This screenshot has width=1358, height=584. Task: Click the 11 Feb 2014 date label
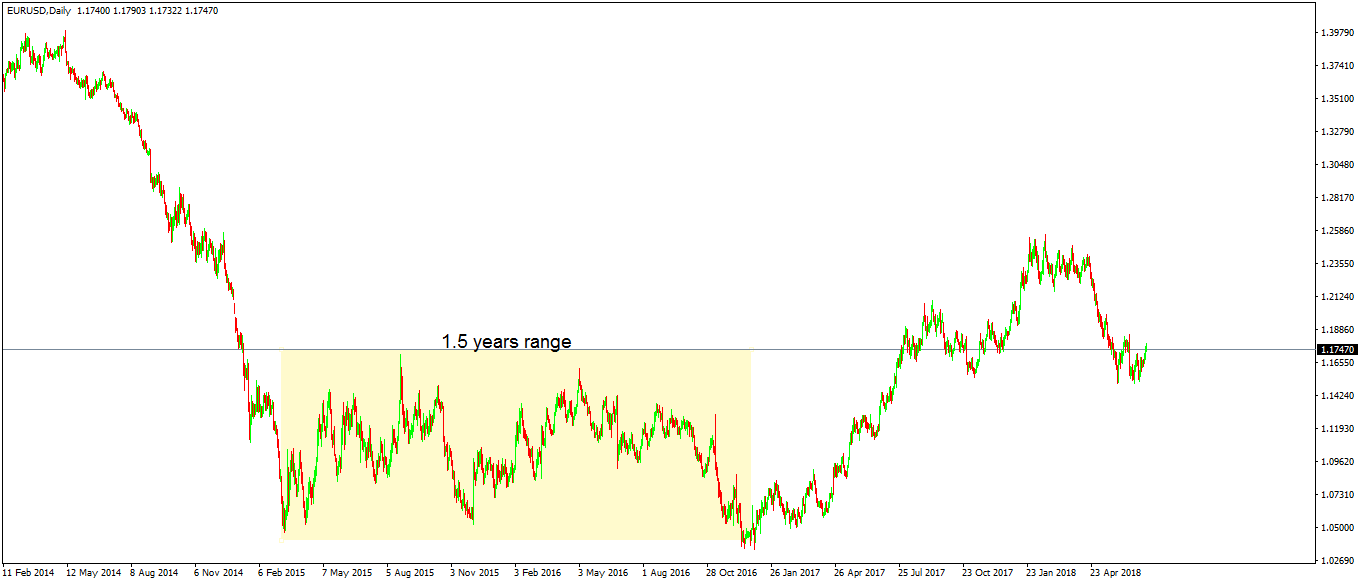click(29, 574)
